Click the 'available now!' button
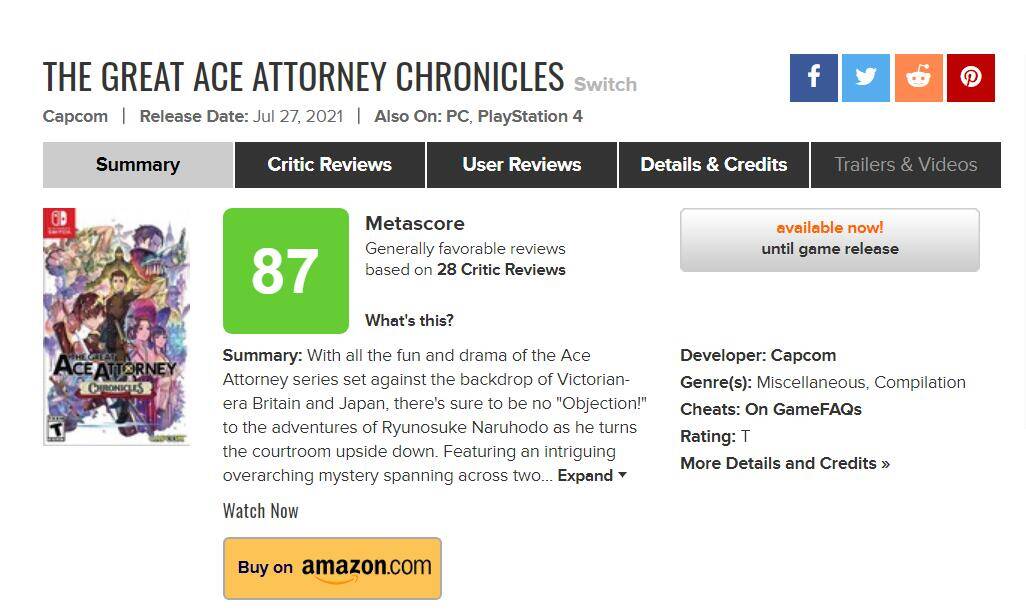 pyautogui.click(x=830, y=239)
